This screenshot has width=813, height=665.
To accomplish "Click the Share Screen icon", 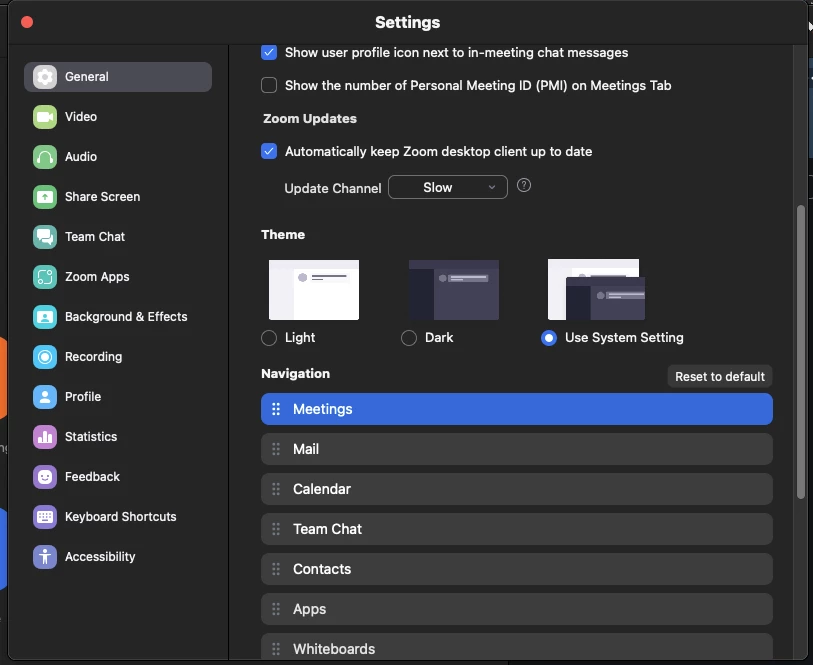I will (45, 197).
